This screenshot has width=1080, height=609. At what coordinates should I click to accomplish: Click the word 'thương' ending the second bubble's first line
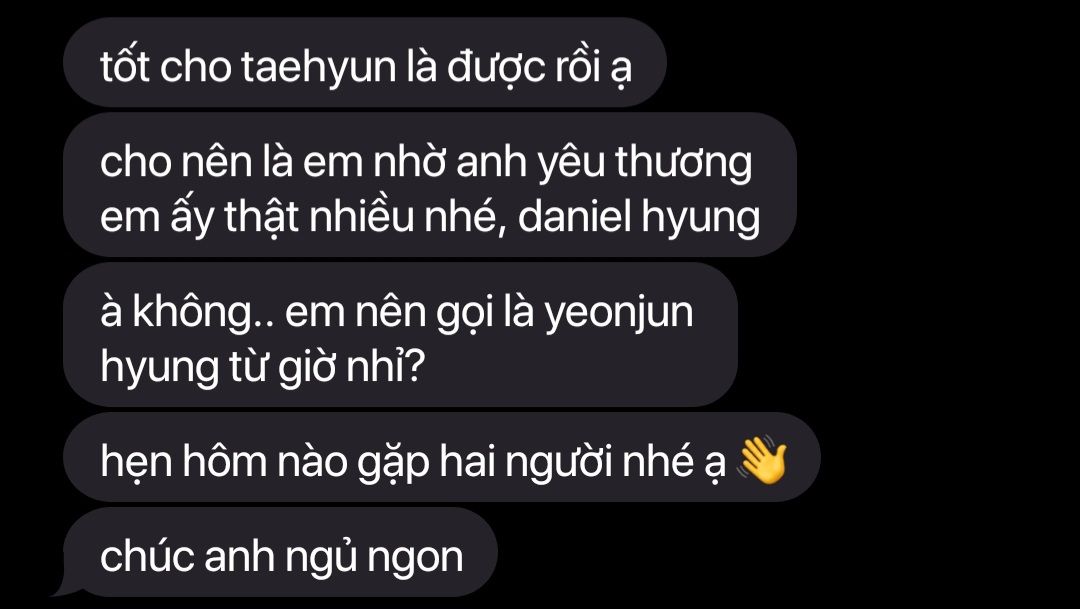[683, 164]
